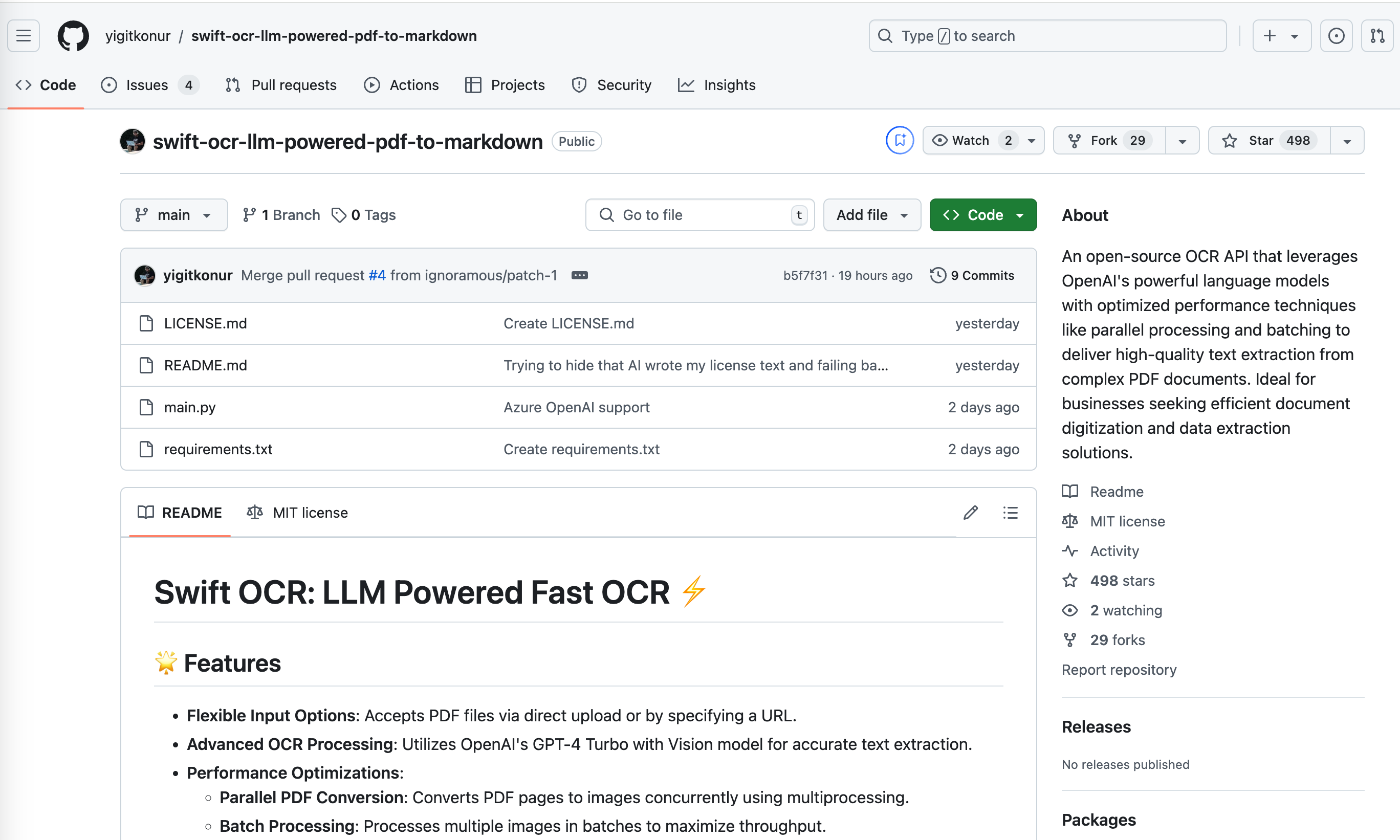
Task: Click the search bar field
Action: click(1047, 36)
